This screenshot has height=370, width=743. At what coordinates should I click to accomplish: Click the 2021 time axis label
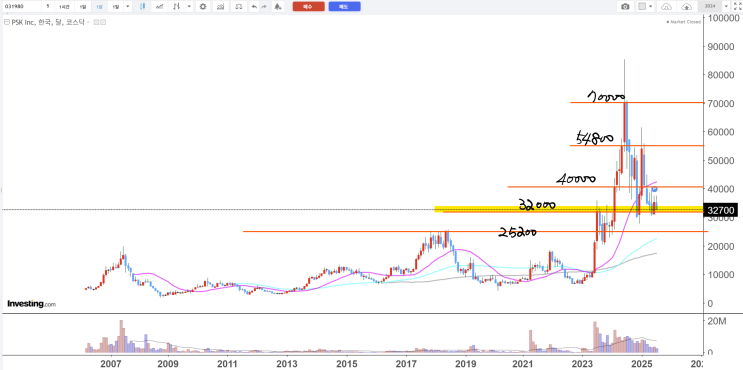[524, 363]
